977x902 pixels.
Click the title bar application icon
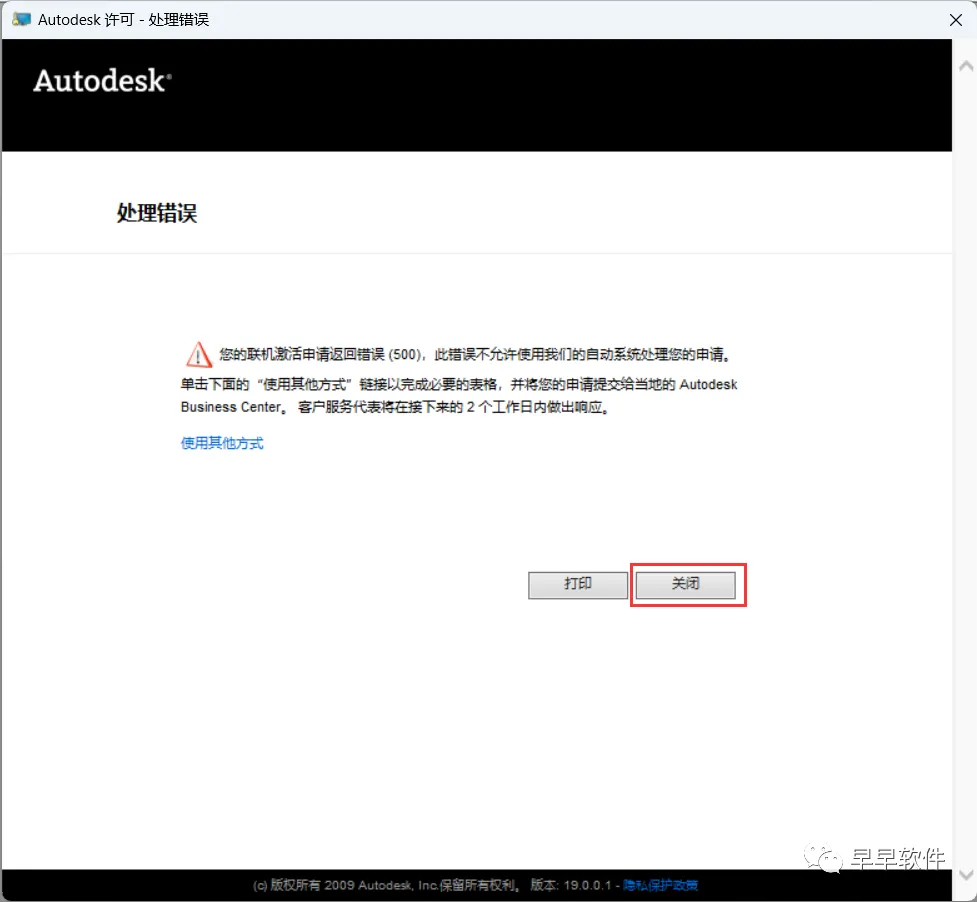(21, 19)
